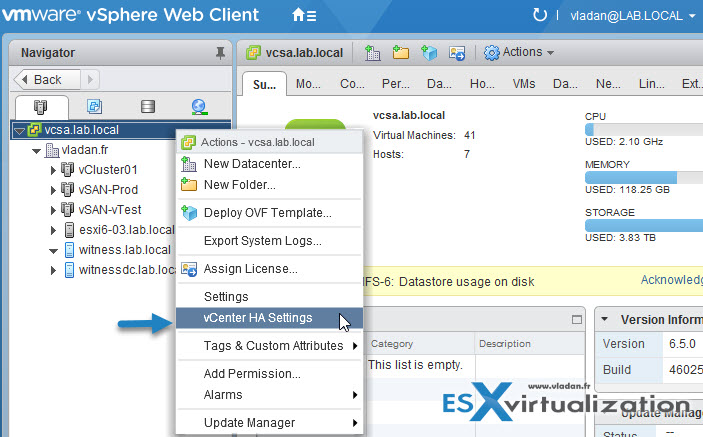This screenshot has height=437, width=703.
Task: Open the Networks tab
Action: pyautogui.click(x=608, y=84)
